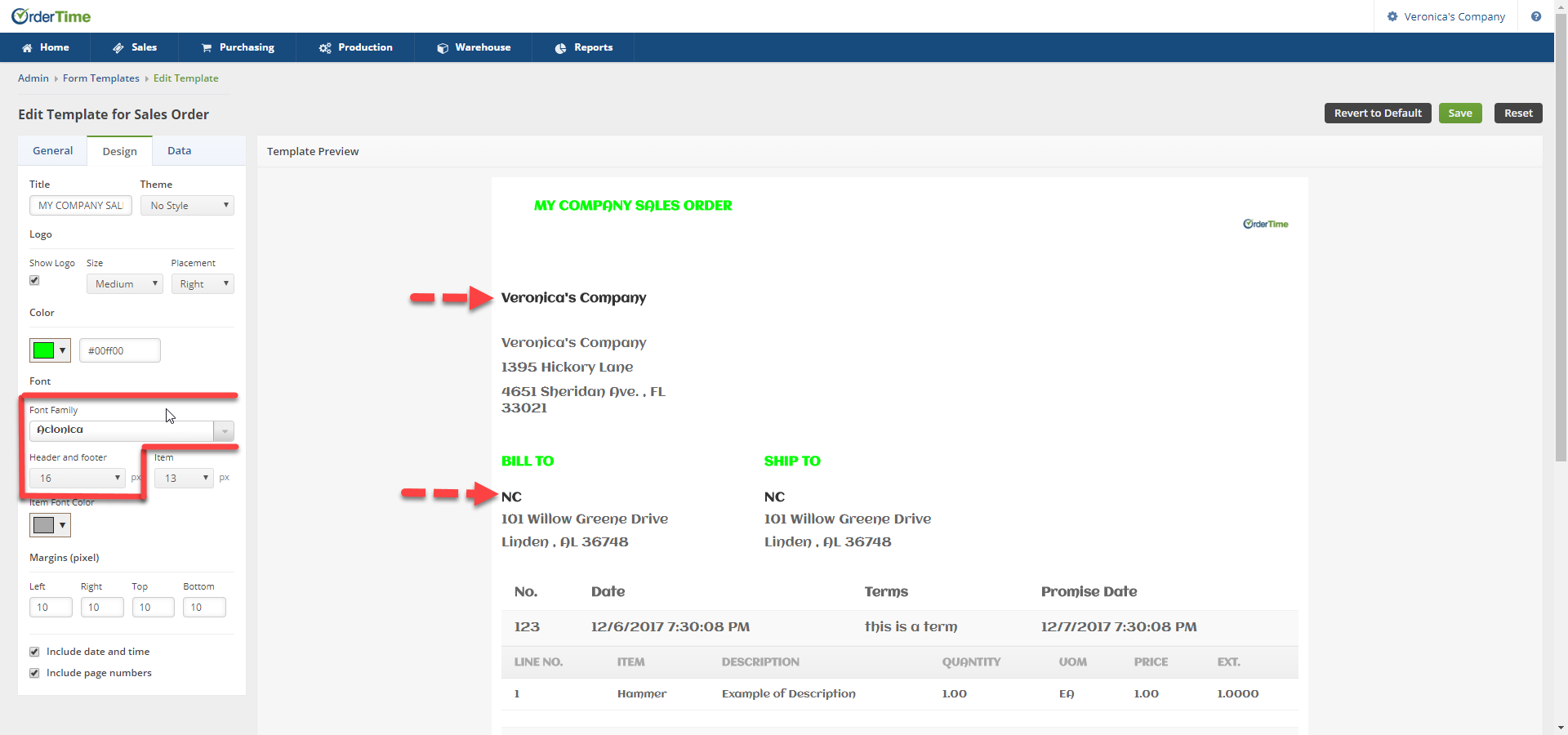Viewport: 1568px width, 735px height.
Task: Open the help question mark icon
Action: pyautogui.click(x=1536, y=16)
